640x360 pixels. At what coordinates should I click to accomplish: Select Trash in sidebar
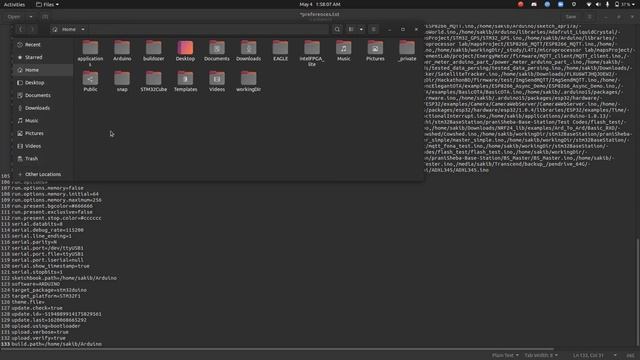(42, 158)
